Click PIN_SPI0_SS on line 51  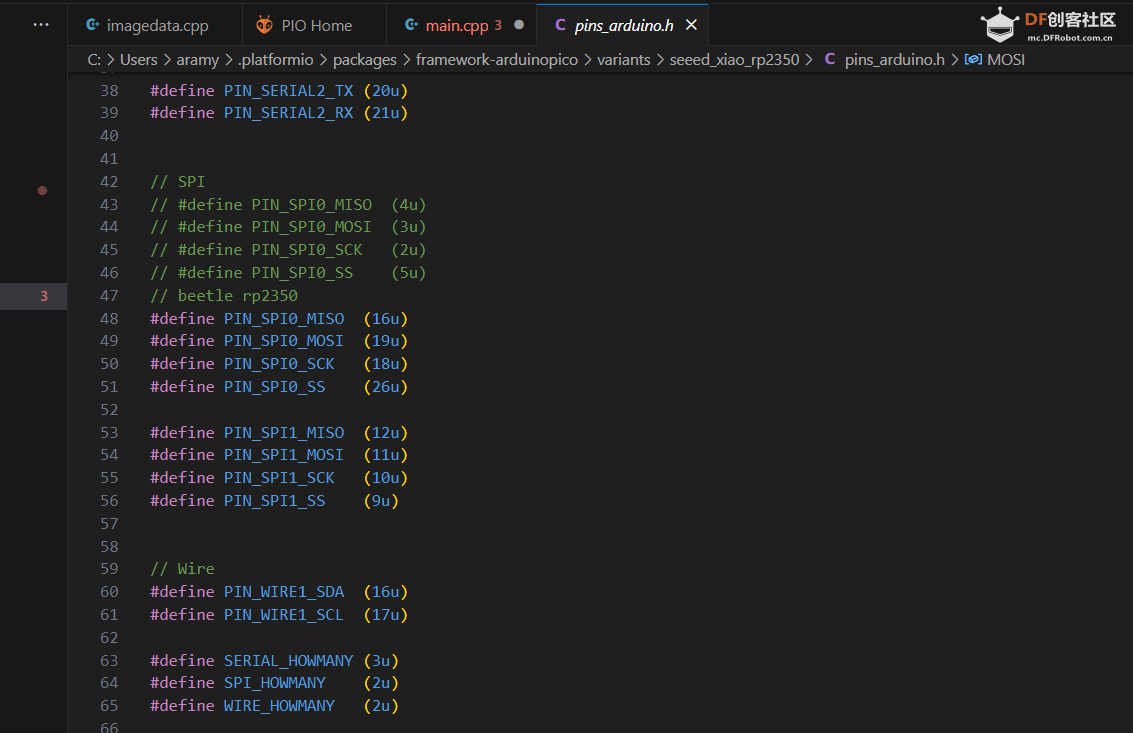pyautogui.click(x=275, y=387)
